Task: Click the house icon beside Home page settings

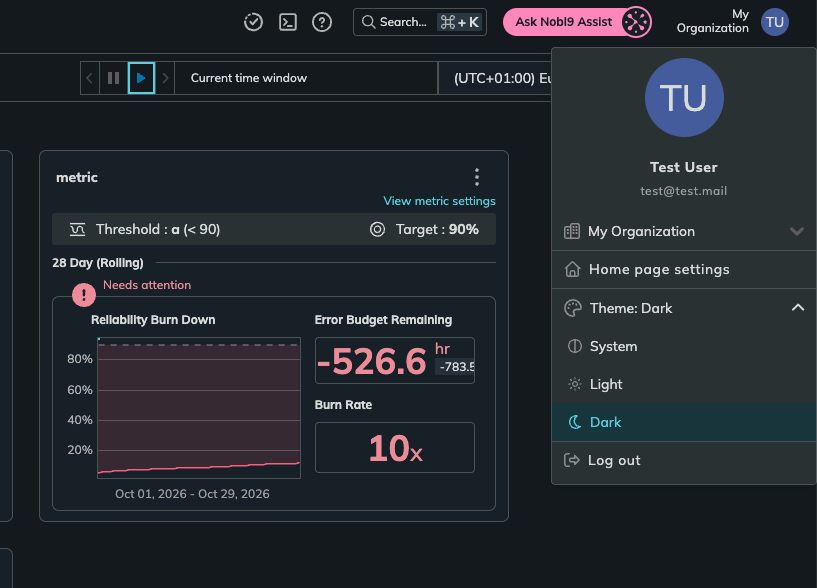Action: pos(572,269)
